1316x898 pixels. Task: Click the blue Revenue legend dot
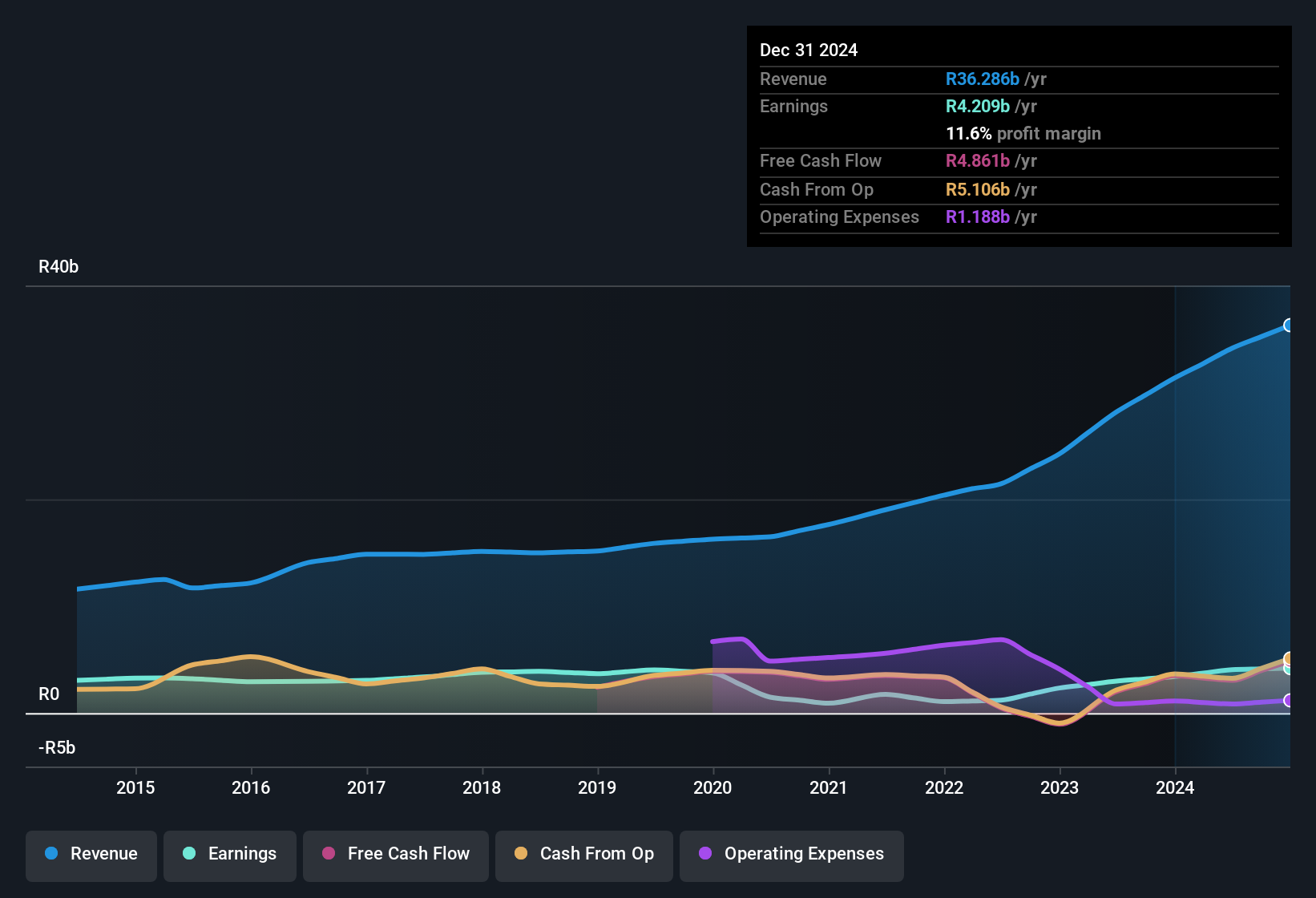51,854
